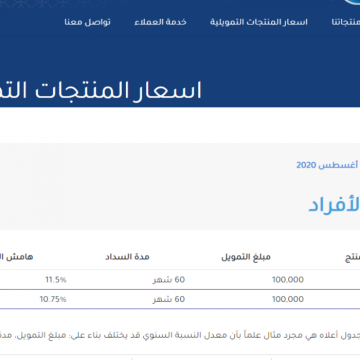Click 100,000 in the 10.75% row

288,299
